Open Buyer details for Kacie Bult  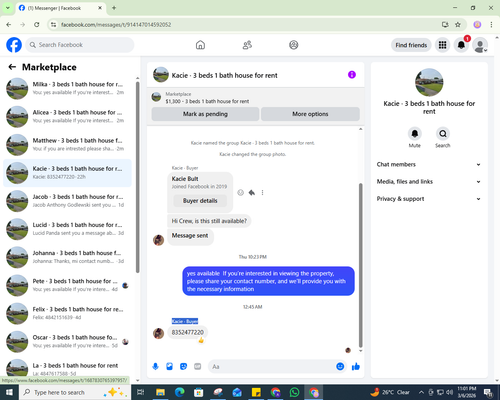(x=200, y=201)
